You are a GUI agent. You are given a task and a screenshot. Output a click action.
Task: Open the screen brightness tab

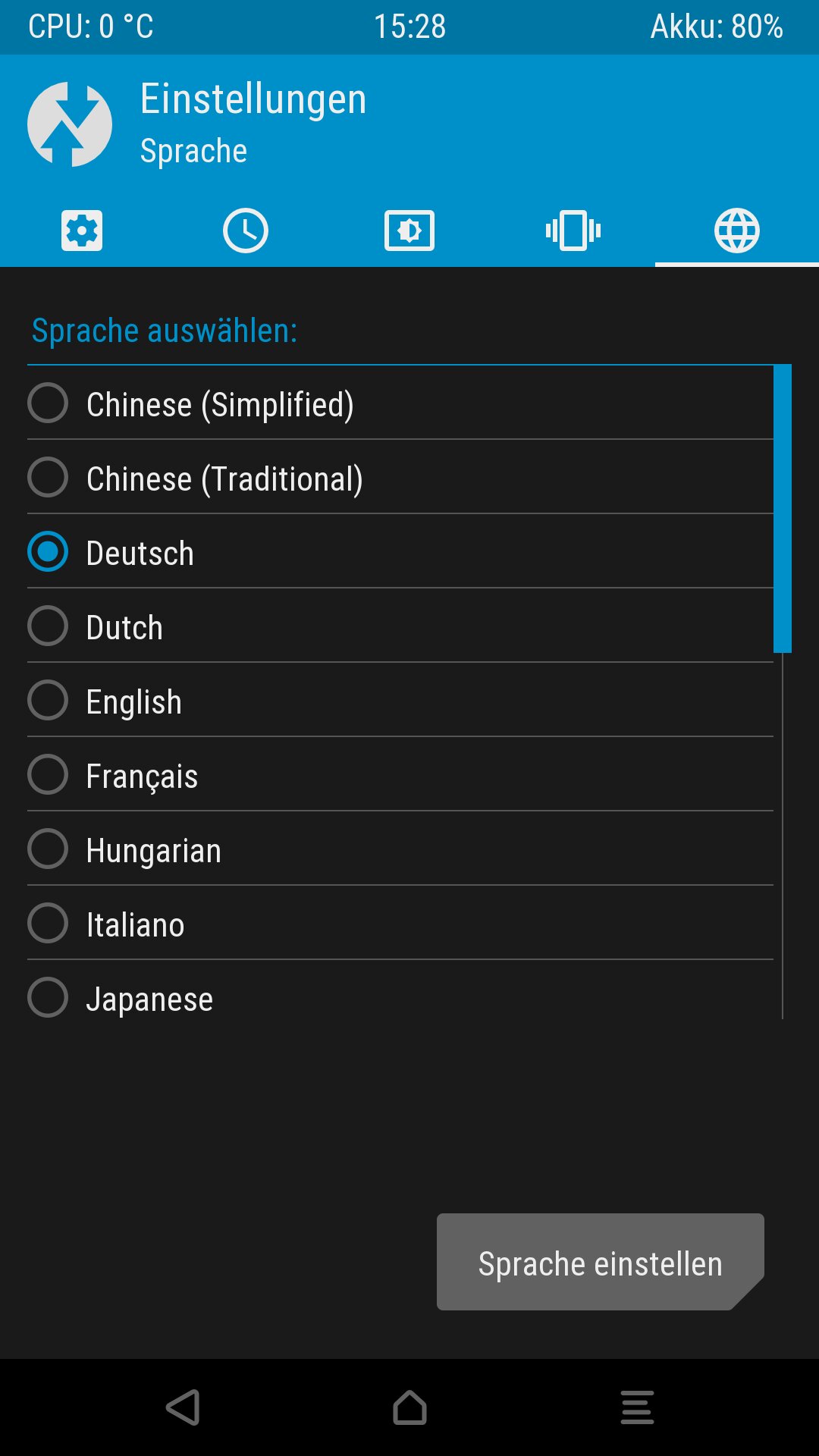(409, 231)
